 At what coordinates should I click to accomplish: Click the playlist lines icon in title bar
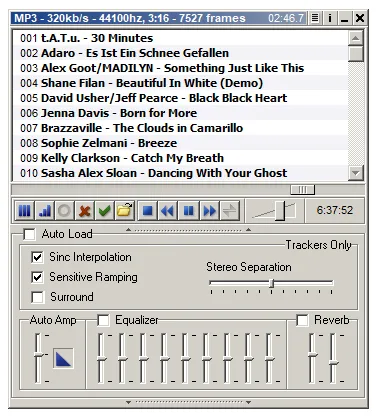tap(315, 18)
